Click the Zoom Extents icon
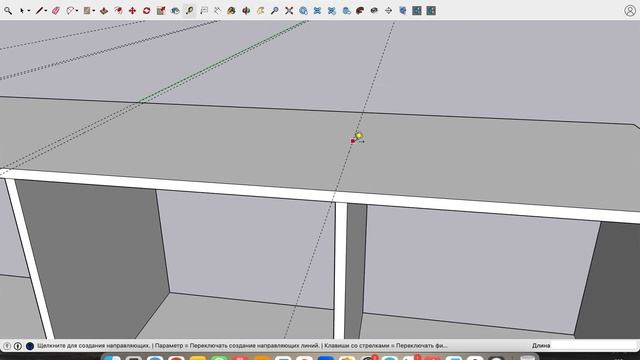The height and width of the screenshot is (360, 640). tap(289, 11)
